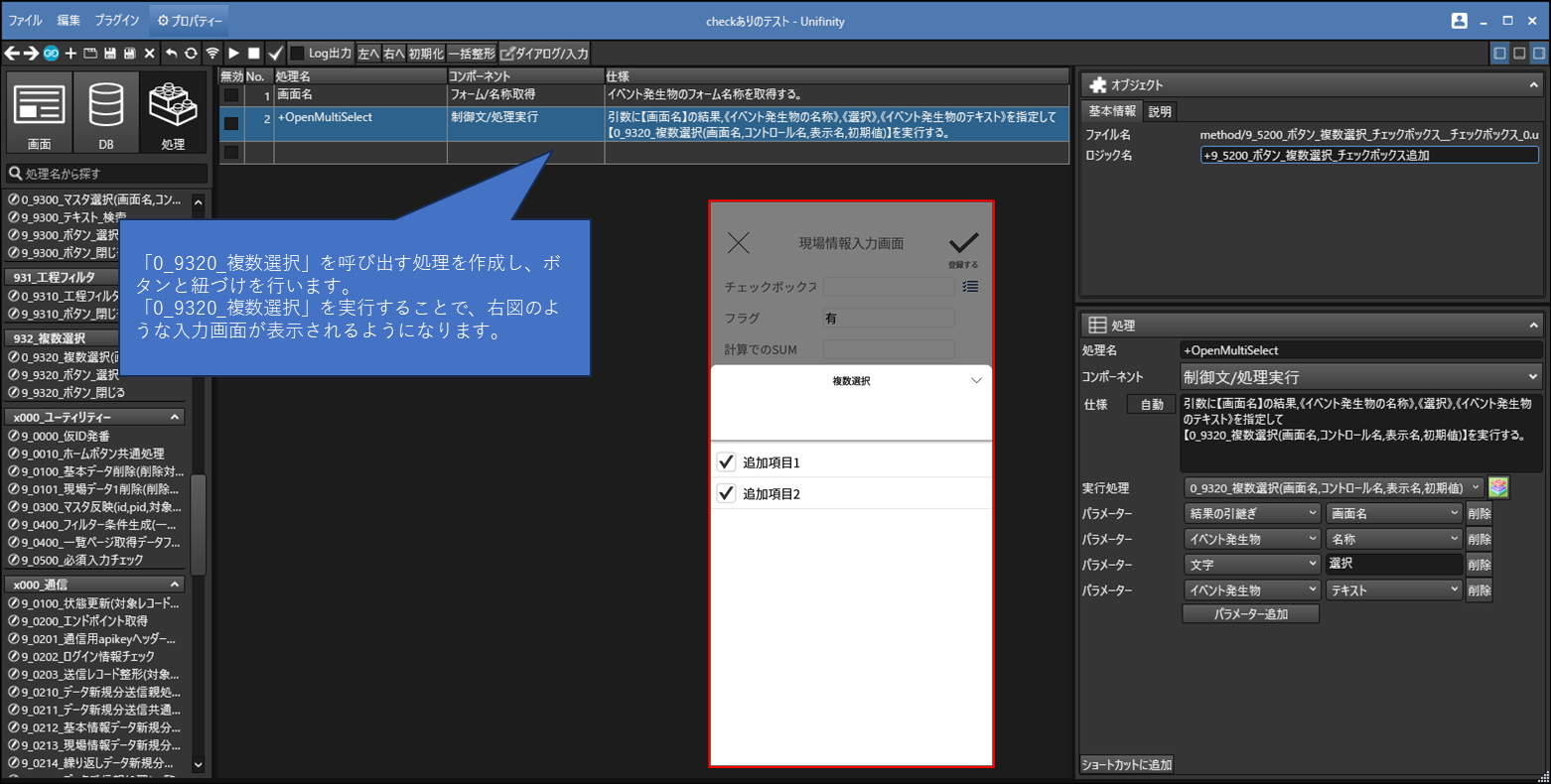
Task: Switch to the 説明 tab
Action: tap(1160, 111)
